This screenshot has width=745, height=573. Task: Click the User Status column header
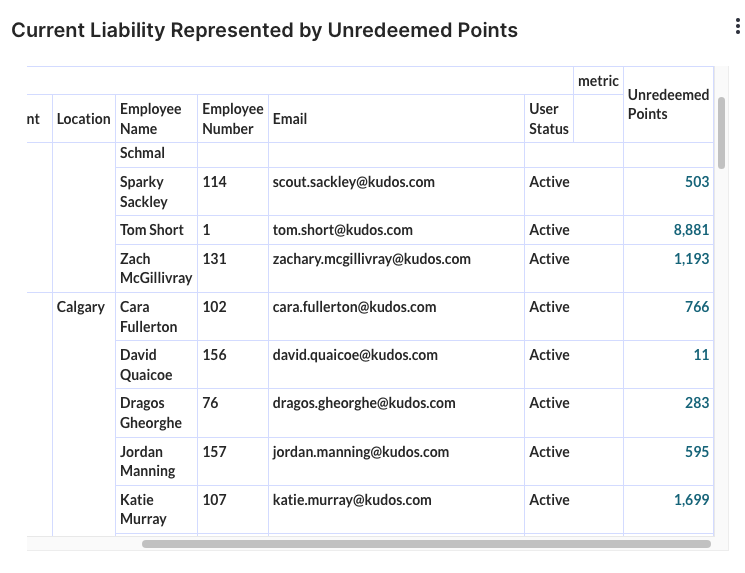click(549, 119)
